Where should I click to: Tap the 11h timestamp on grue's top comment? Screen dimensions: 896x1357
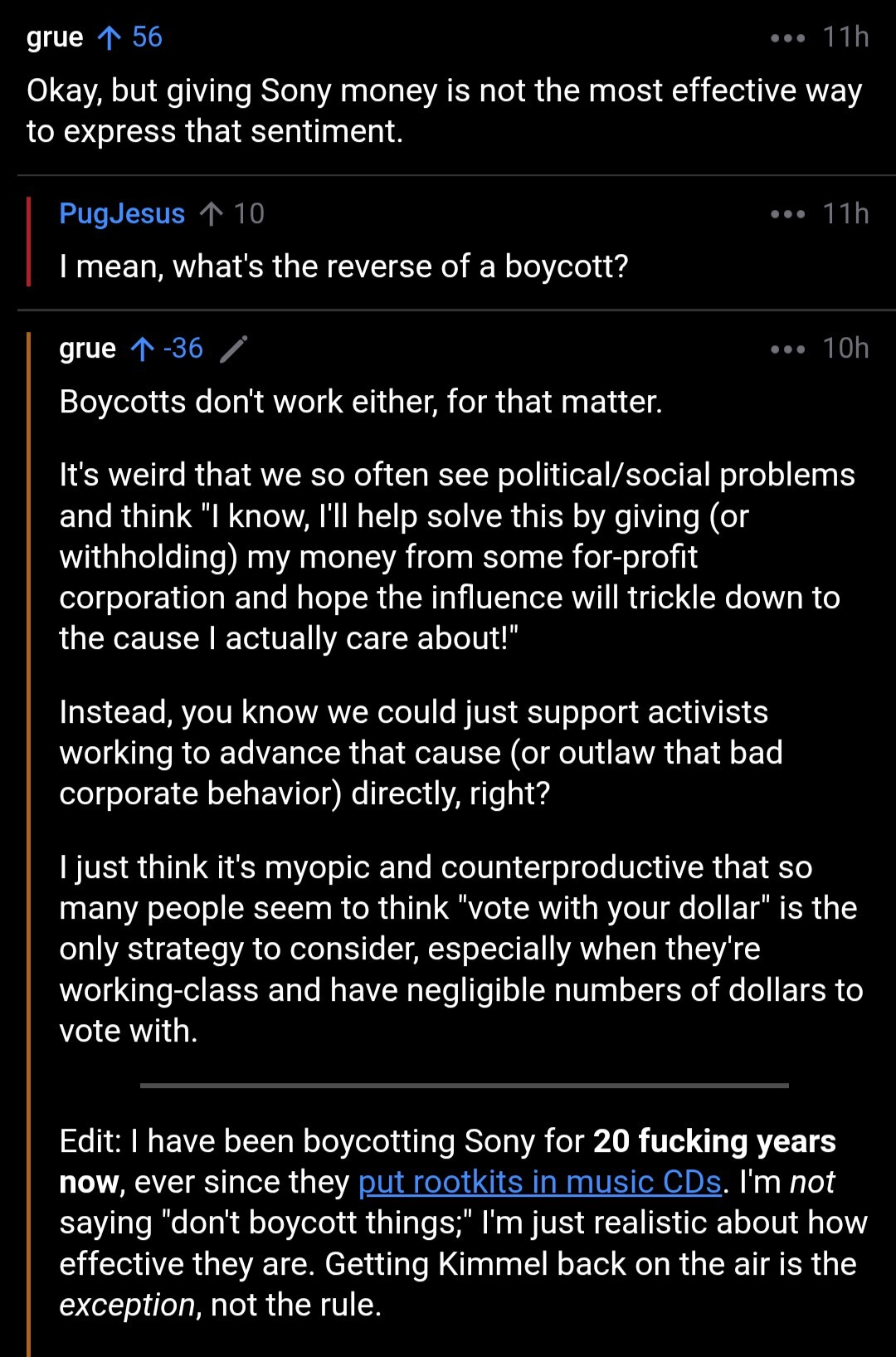tap(845, 37)
